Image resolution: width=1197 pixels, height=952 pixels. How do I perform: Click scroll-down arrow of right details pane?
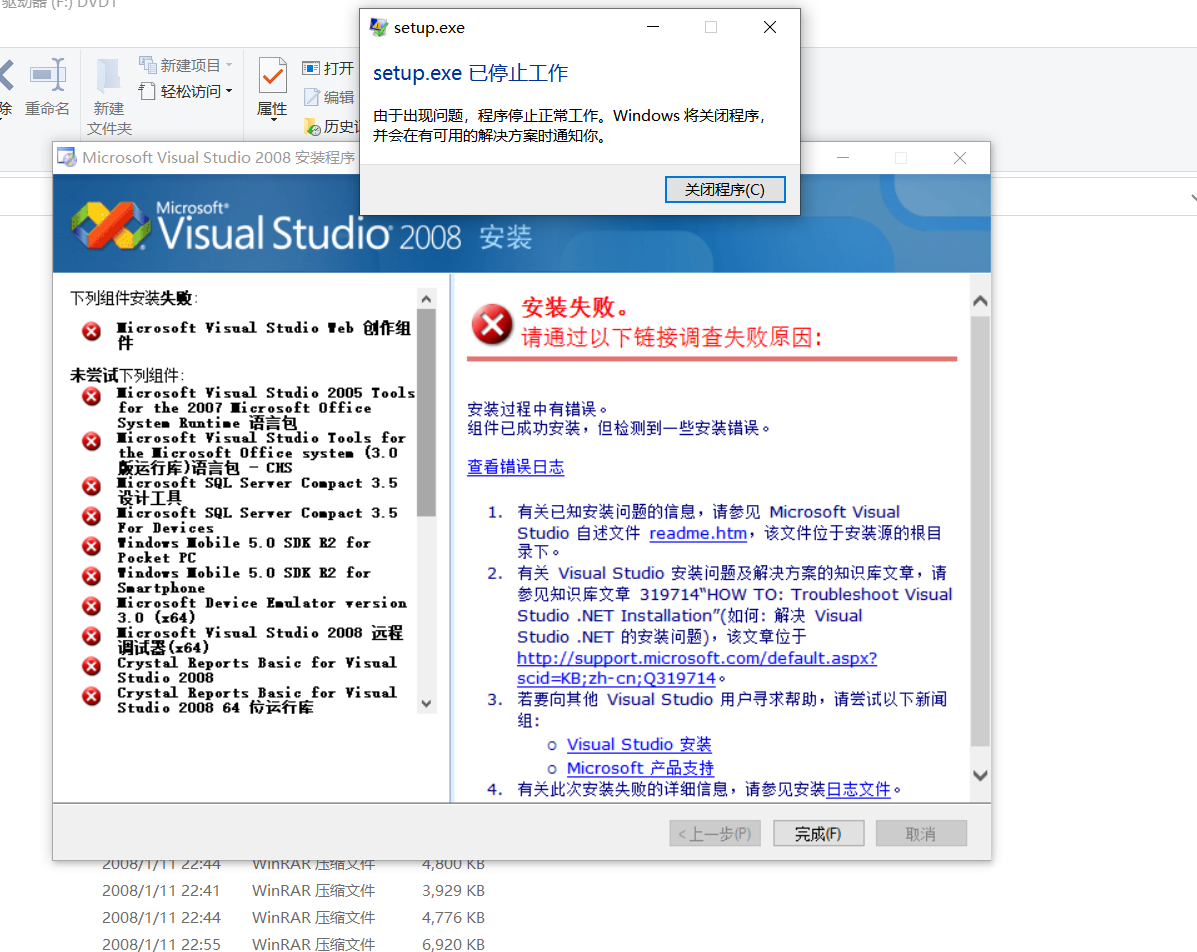click(980, 776)
